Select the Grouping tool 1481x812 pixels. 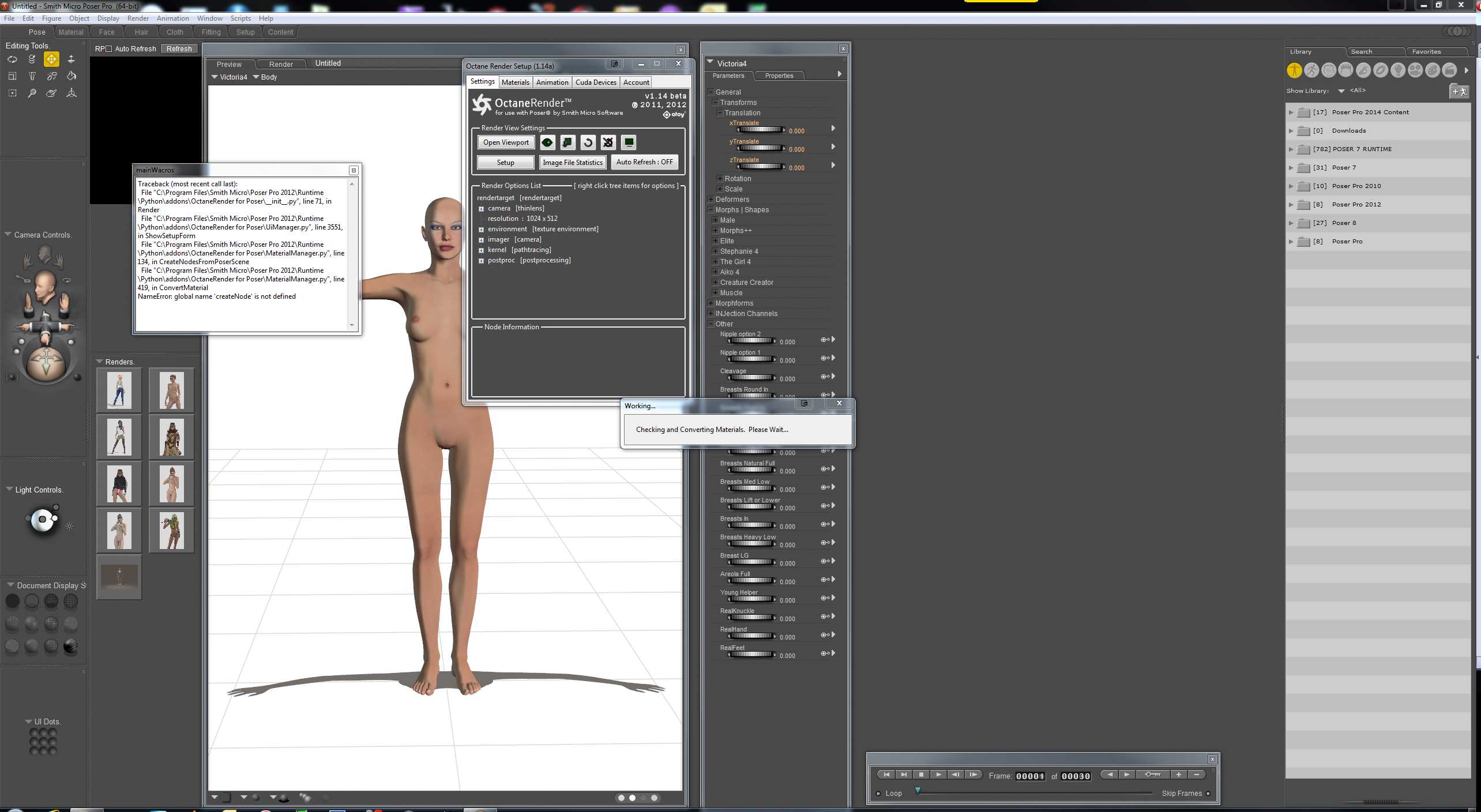coord(12,93)
